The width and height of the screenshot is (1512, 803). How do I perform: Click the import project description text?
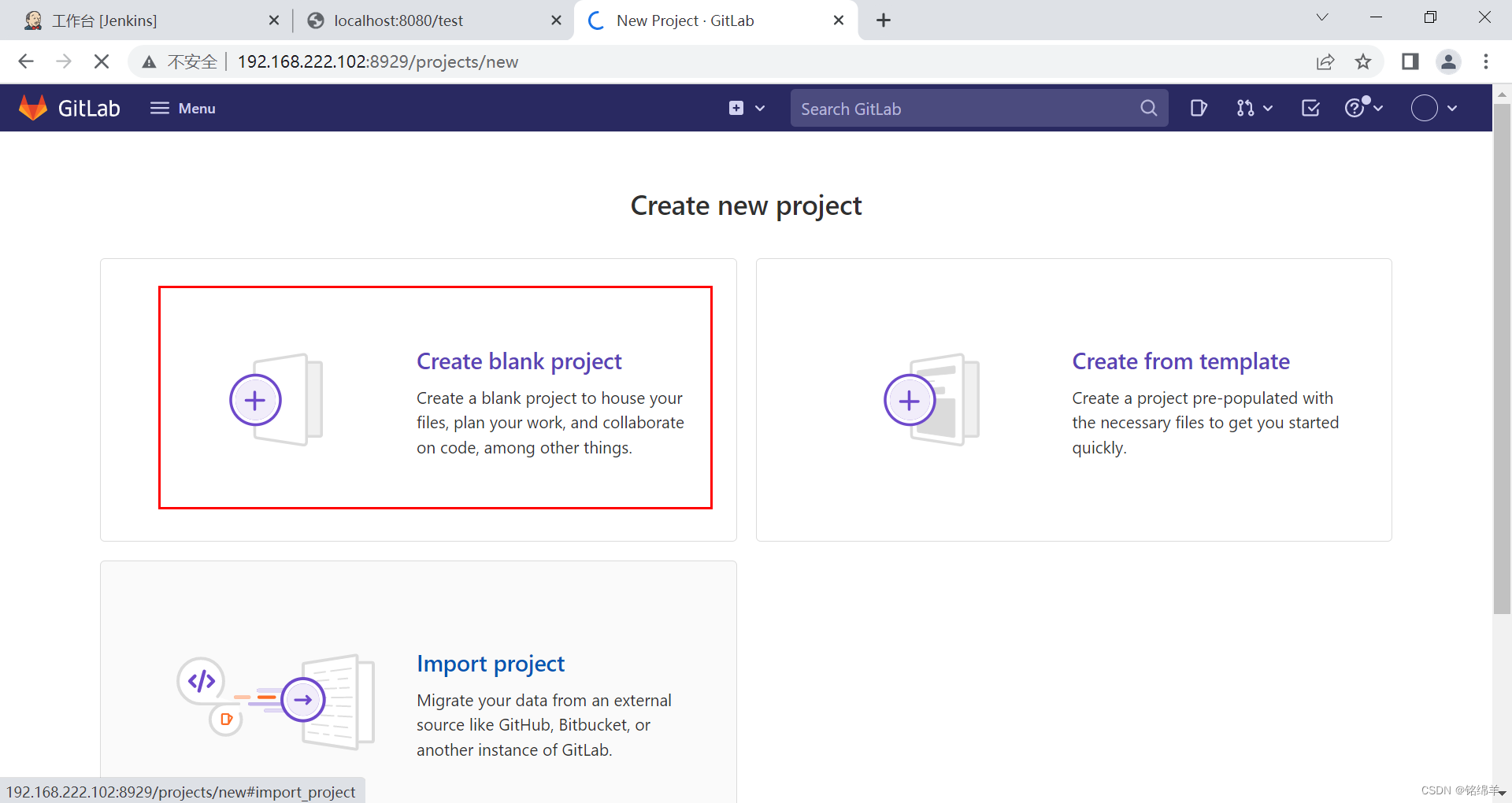point(543,725)
